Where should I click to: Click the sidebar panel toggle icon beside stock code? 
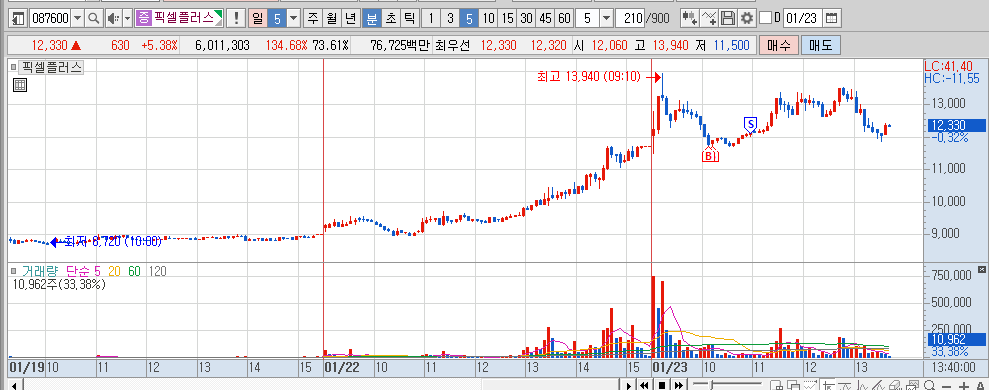click(x=19, y=18)
